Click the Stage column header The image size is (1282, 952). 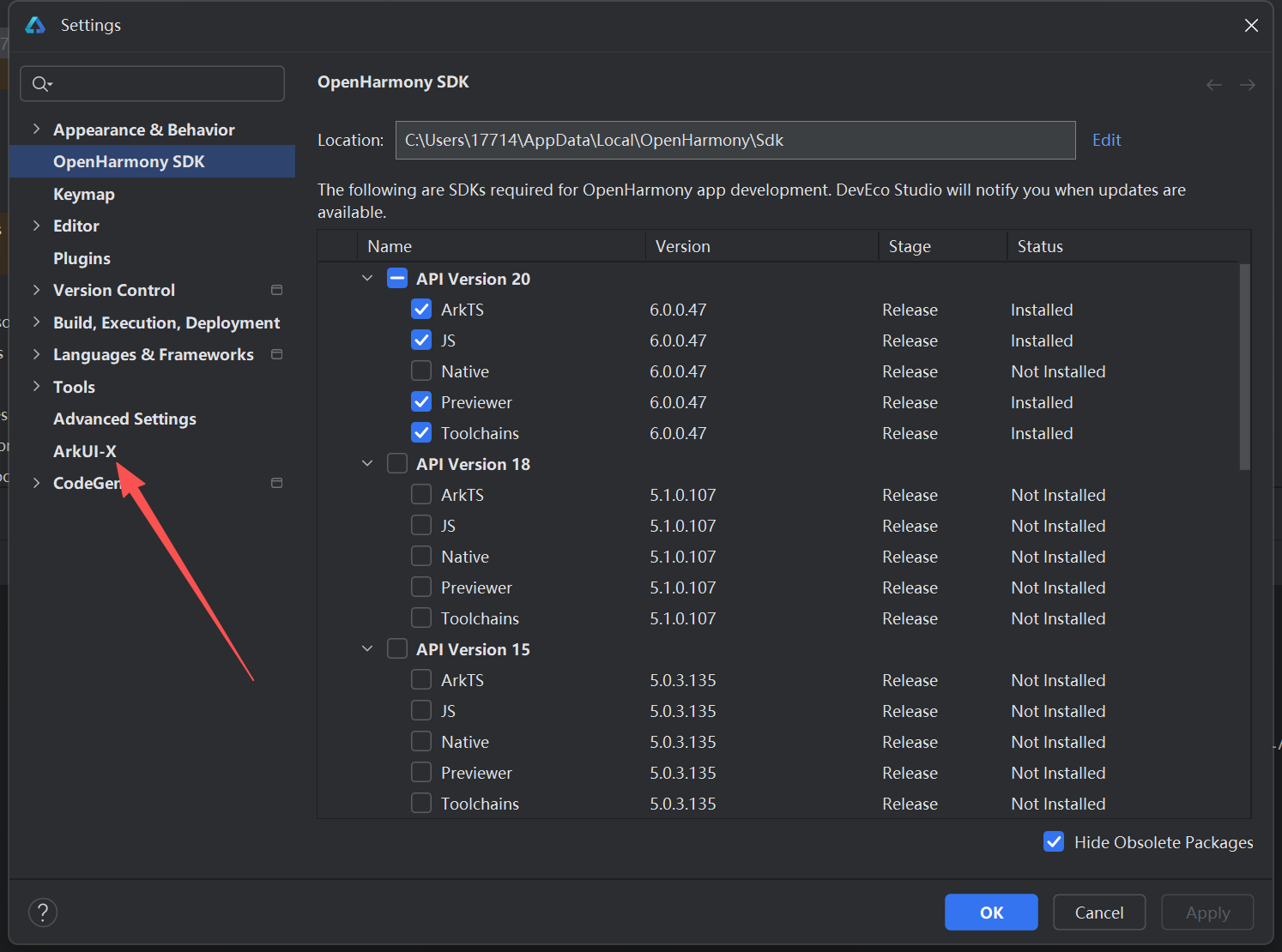pos(943,246)
